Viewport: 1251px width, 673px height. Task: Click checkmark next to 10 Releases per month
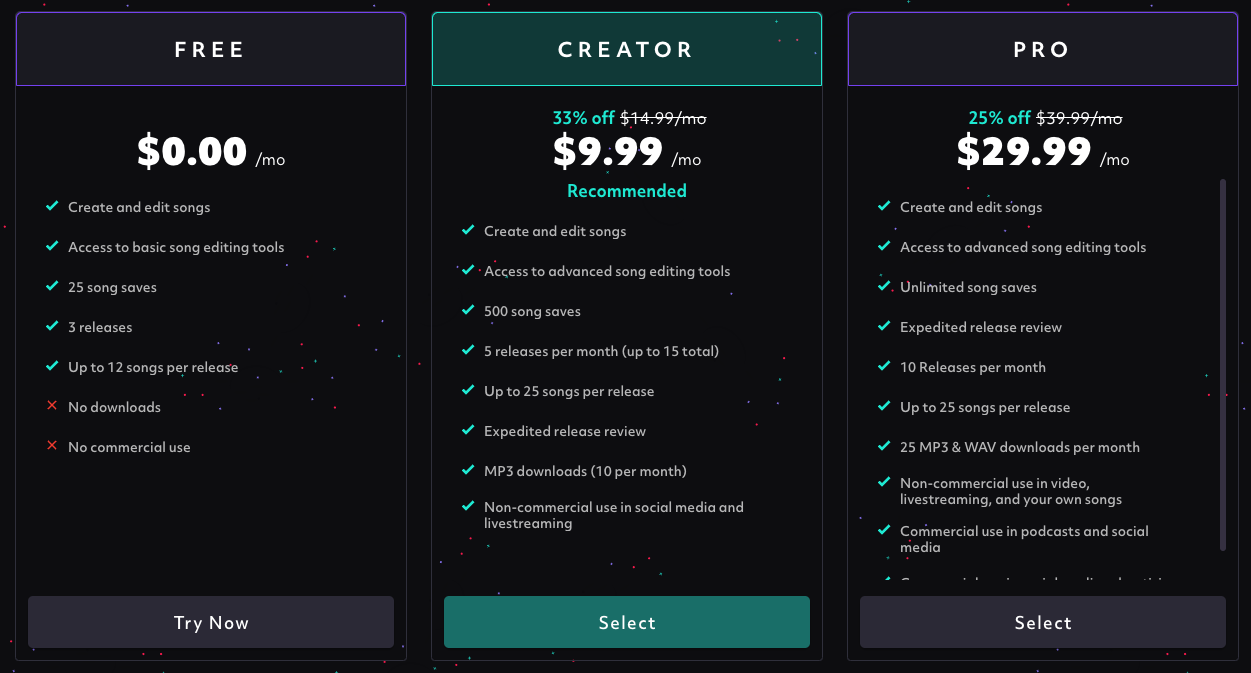[x=884, y=366]
